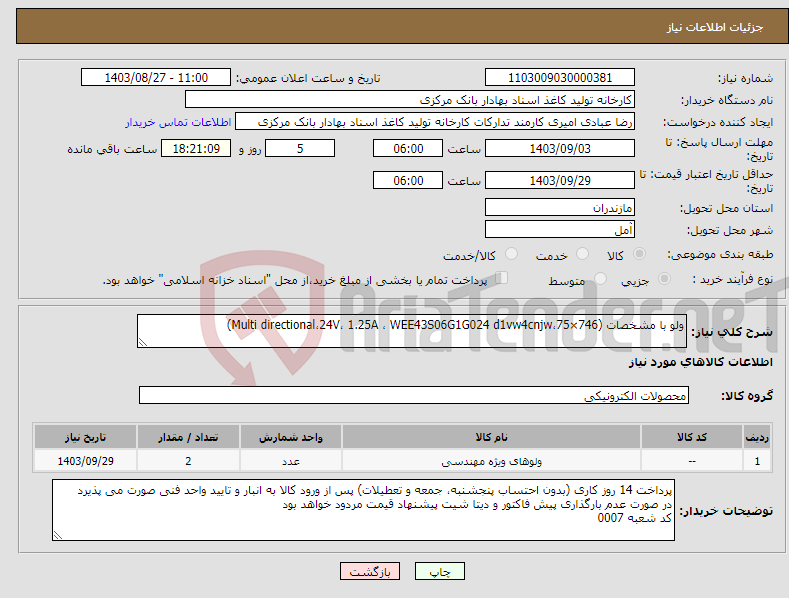
Task: Click the کد کالا cell showing --
Action: pyautogui.click(x=692, y=461)
